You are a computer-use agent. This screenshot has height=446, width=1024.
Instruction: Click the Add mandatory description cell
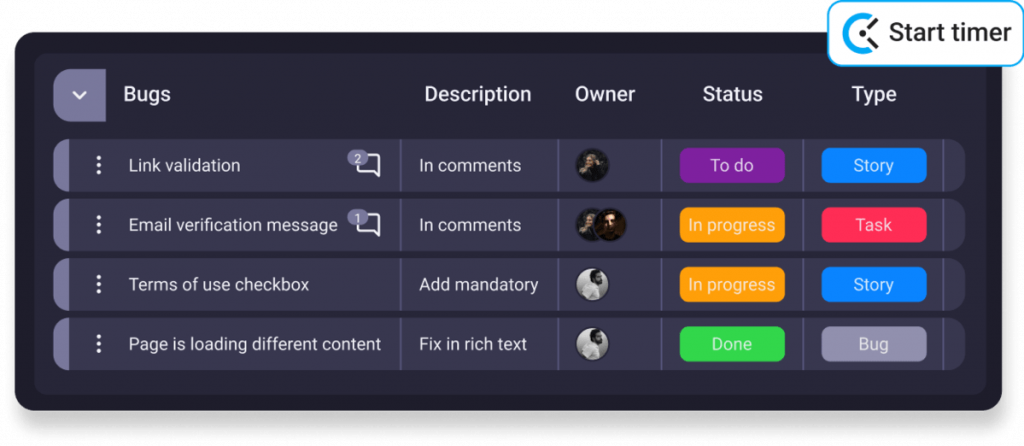[478, 284]
